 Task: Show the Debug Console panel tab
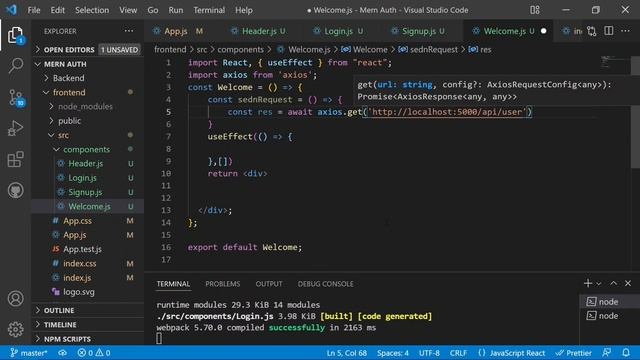pyautogui.click(x=325, y=284)
